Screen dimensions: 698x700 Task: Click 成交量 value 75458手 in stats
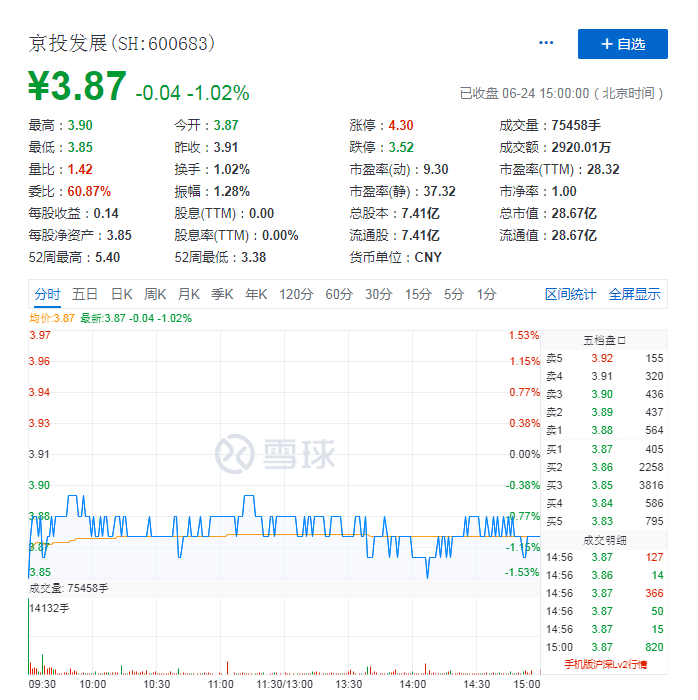tap(576, 125)
